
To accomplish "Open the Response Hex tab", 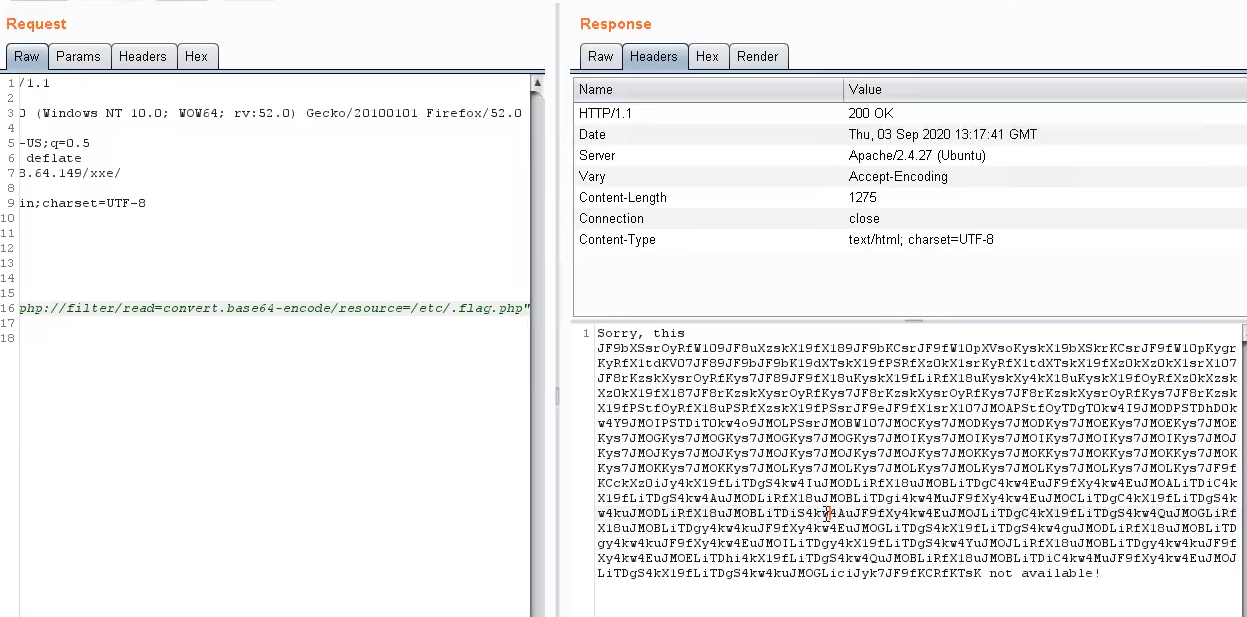I will click(x=708, y=56).
